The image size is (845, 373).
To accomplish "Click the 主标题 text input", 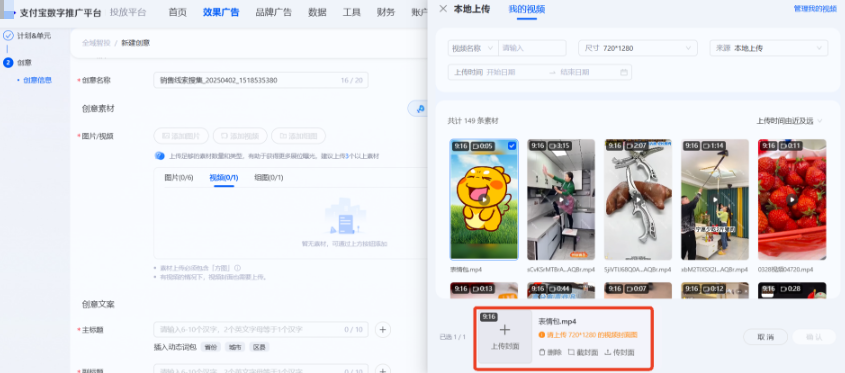I will (261, 329).
